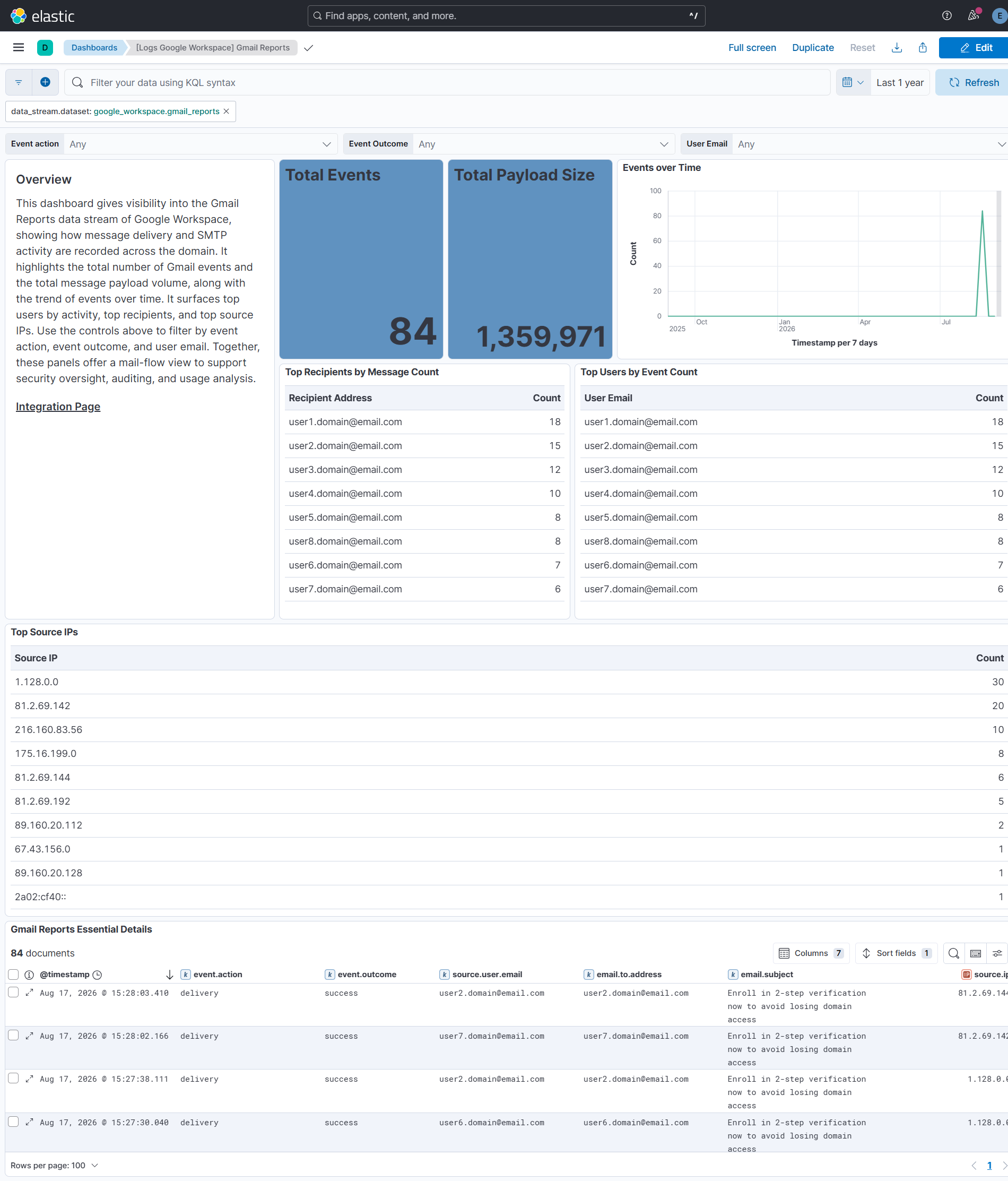
Task: Refresh the dashboard data
Action: (973, 83)
